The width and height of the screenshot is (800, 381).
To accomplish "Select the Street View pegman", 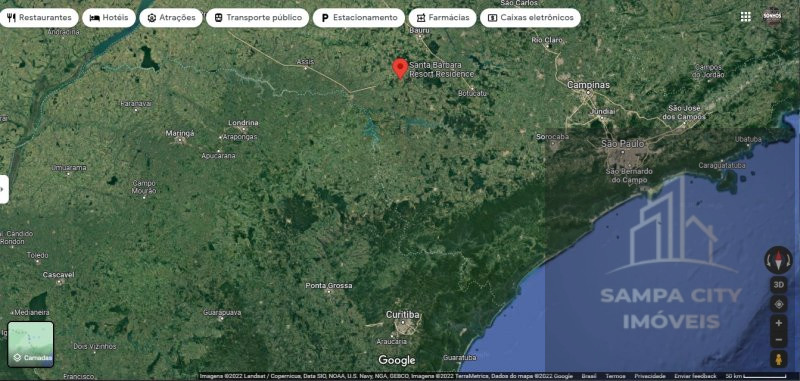I will point(779,359).
